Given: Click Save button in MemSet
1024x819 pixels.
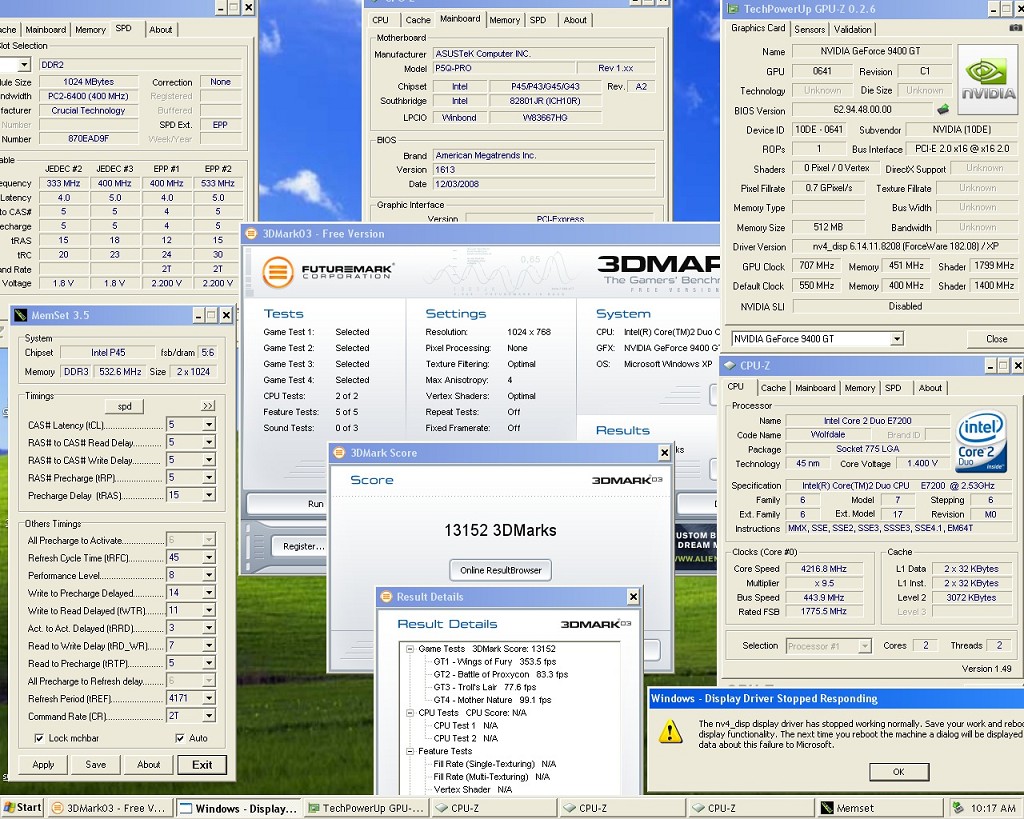Looking at the screenshot, I should click(x=95, y=765).
